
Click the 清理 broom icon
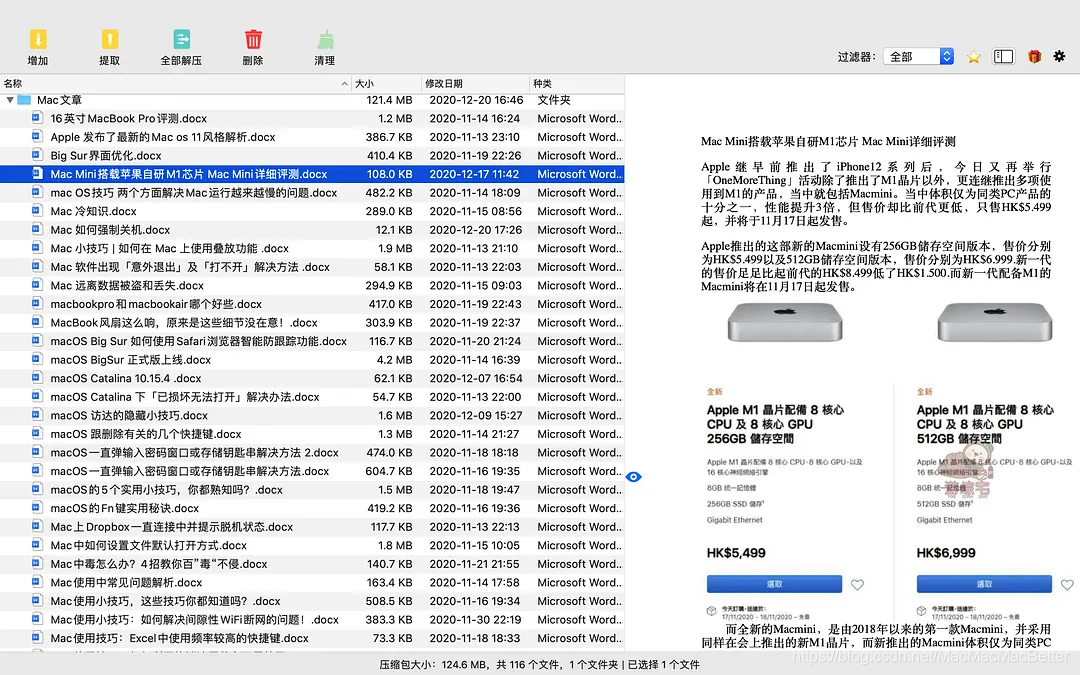tap(325, 40)
